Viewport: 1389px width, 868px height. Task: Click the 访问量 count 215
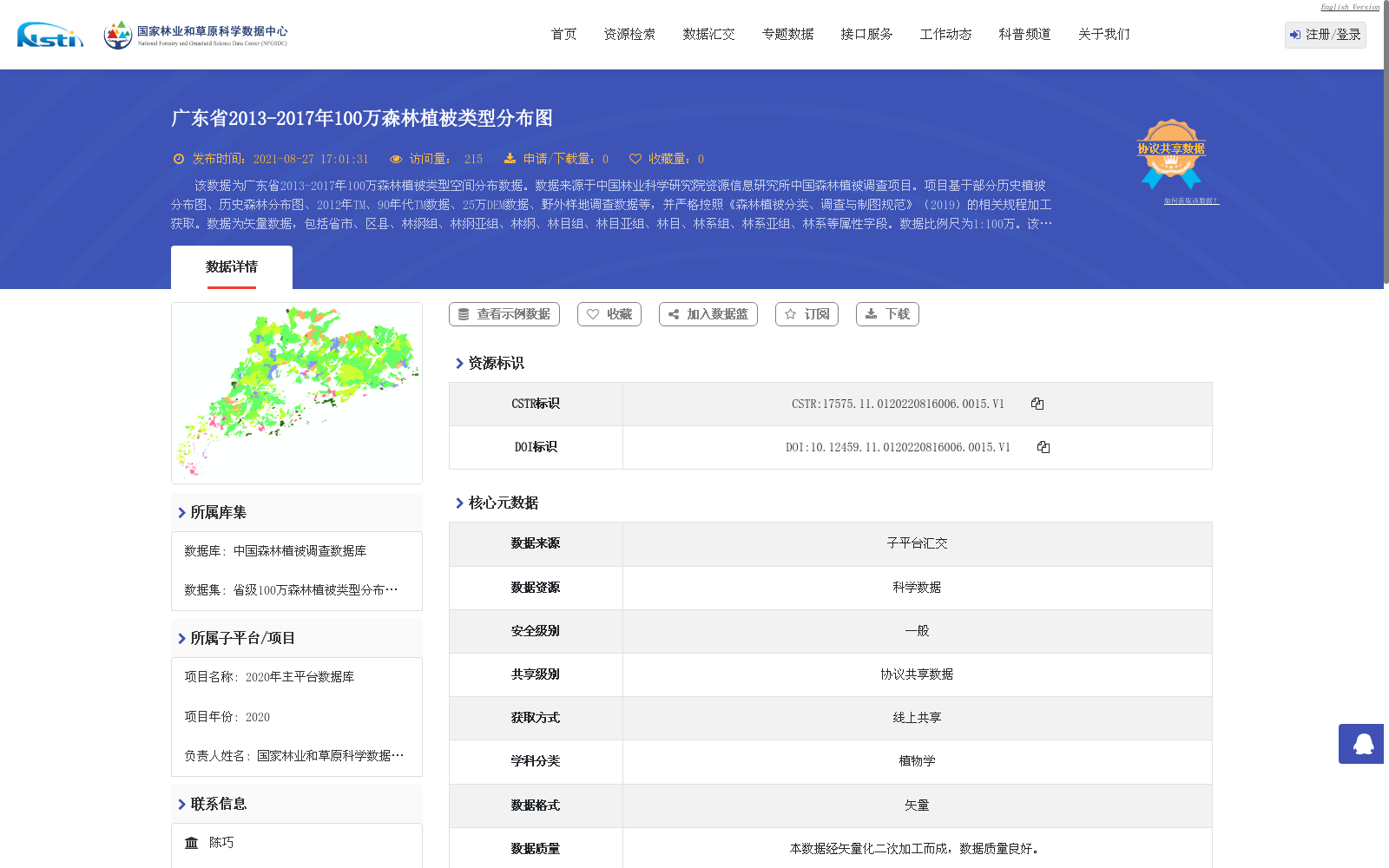(473, 159)
